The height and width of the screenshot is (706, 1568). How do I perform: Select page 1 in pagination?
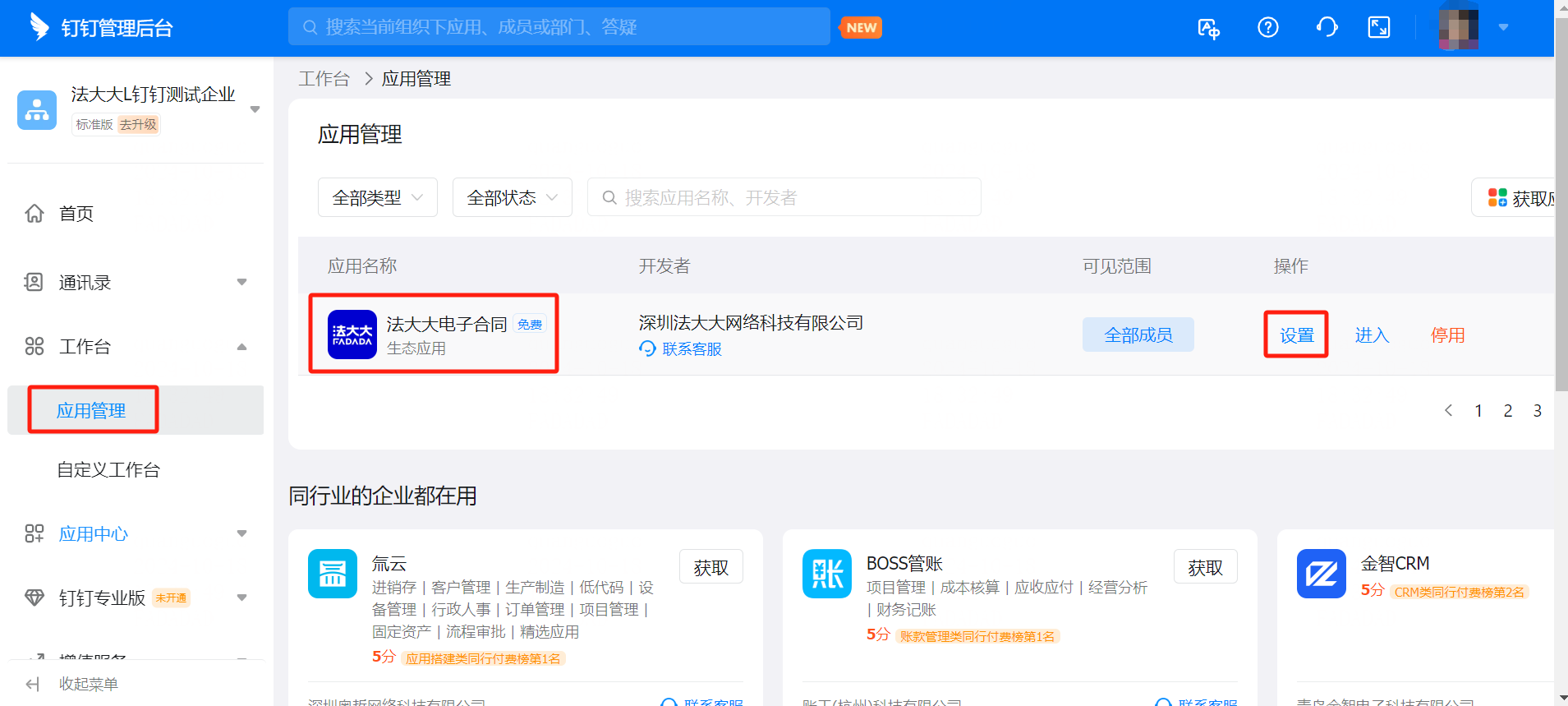click(x=1478, y=410)
